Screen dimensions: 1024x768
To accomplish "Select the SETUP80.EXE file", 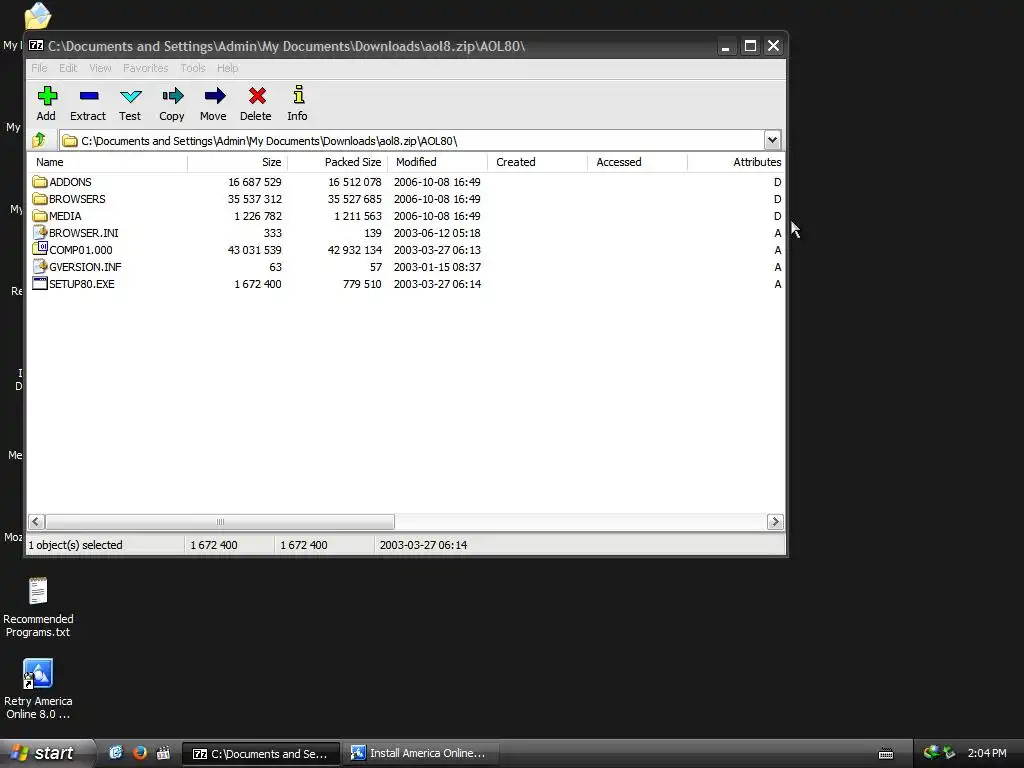I will point(73,284).
